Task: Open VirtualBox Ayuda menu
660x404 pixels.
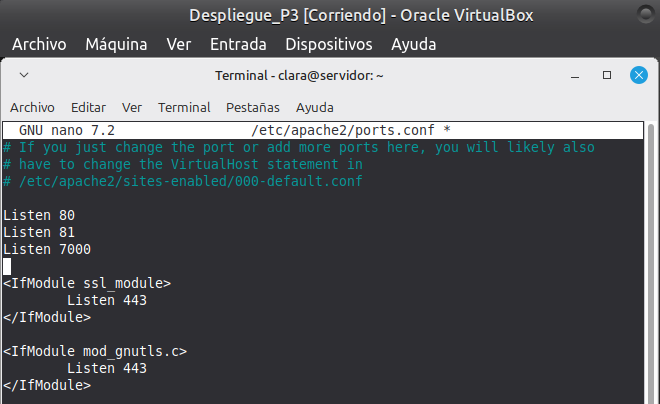Action: (x=414, y=45)
